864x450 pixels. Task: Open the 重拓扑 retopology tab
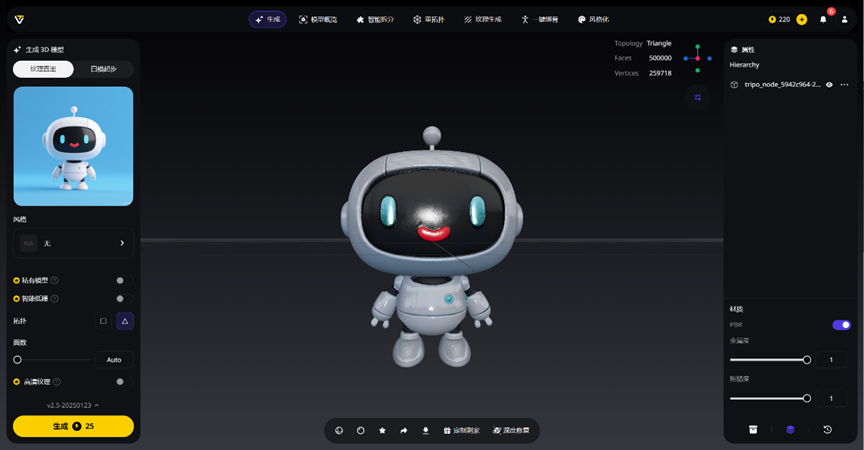[x=428, y=19]
